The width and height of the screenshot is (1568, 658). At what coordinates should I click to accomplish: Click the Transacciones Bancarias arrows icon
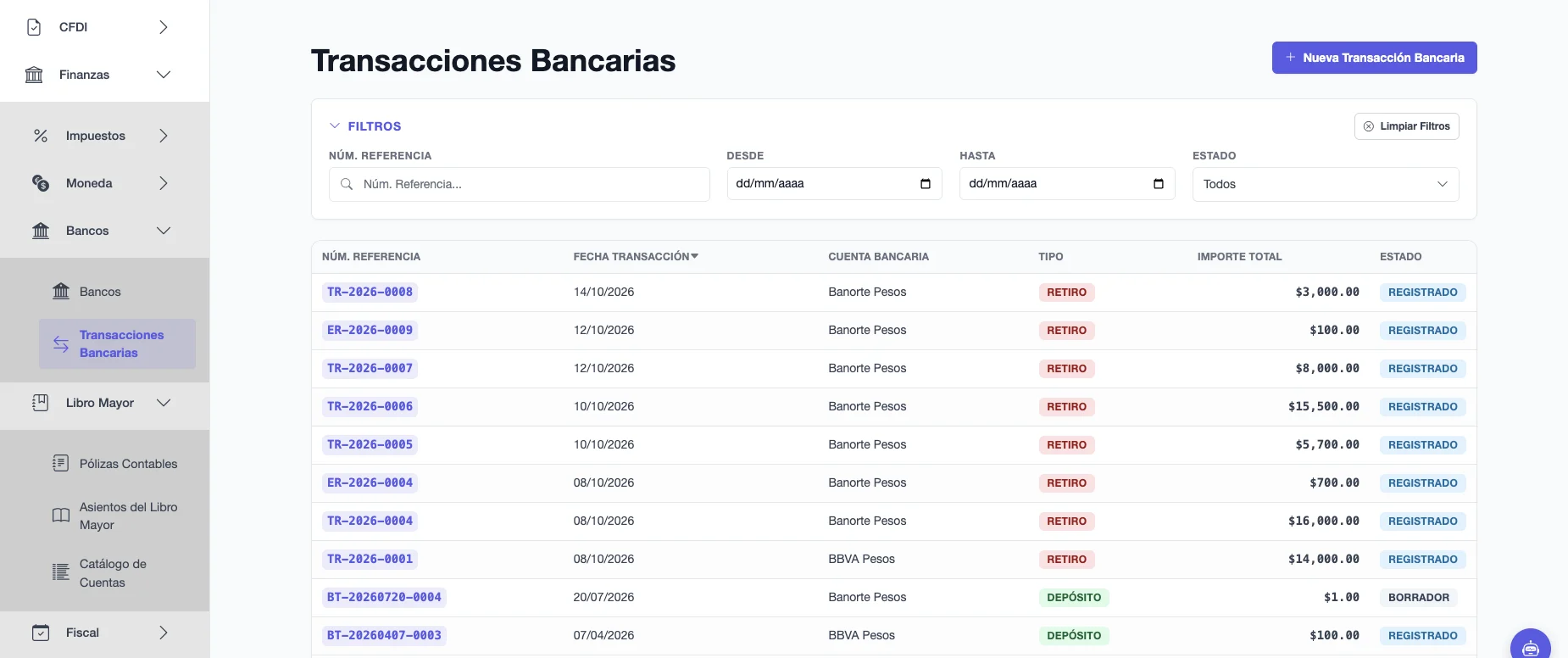[61, 343]
